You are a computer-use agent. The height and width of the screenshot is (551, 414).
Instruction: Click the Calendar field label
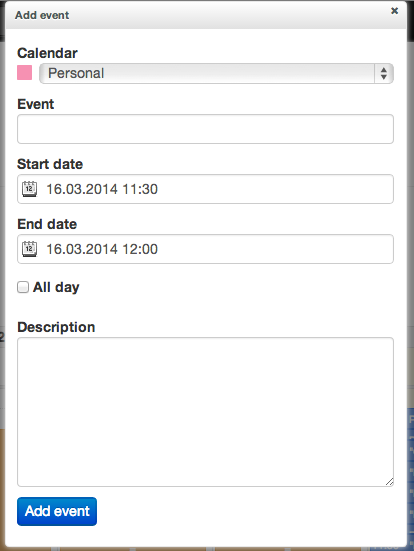click(47, 53)
